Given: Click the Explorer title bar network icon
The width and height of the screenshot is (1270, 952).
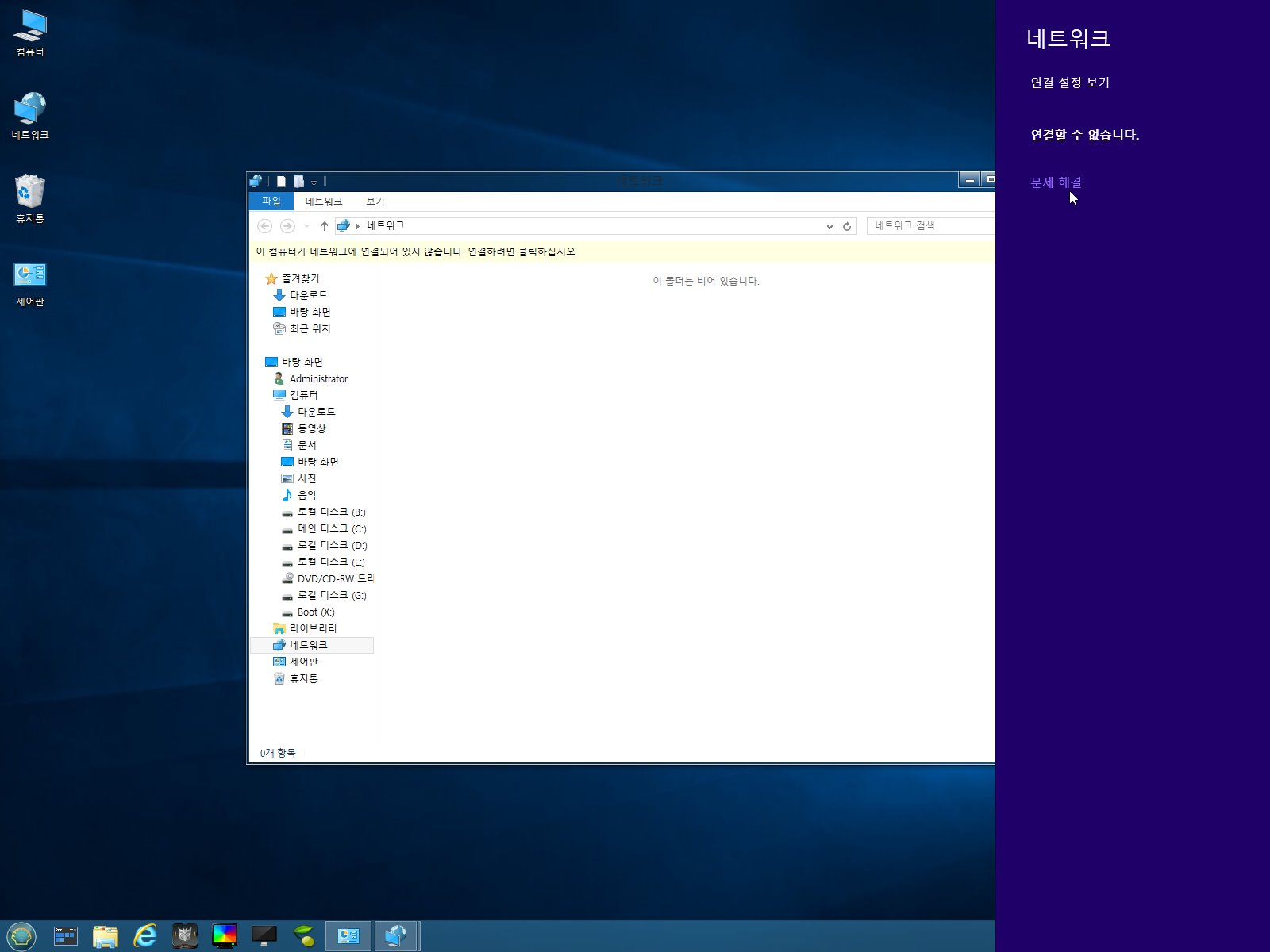Looking at the screenshot, I should point(256,181).
